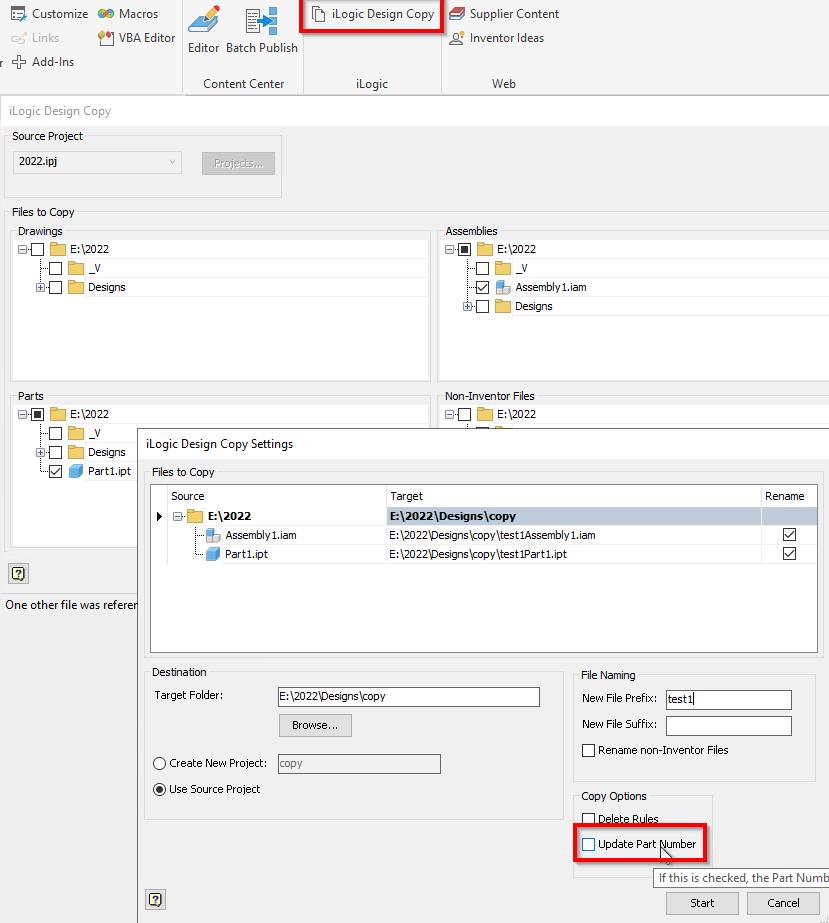Open the iLogic Design Copy tool
Viewport: 829px width, 923px height.
[x=371, y=13]
